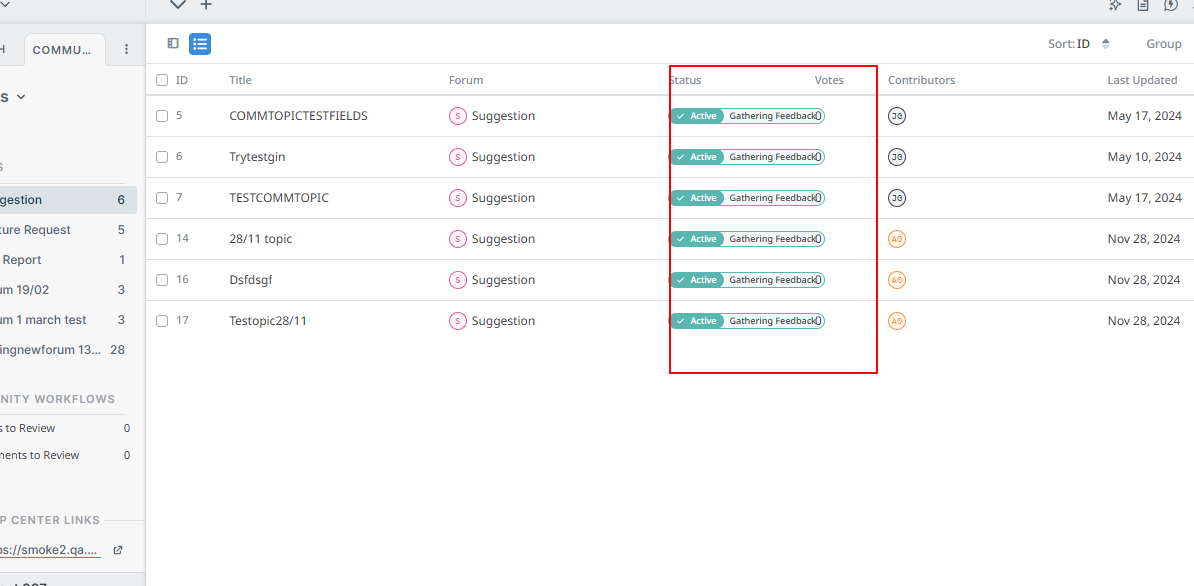Click the Group button
The width and height of the screenshot is (1194, 586).
[x=1163, y=44]
